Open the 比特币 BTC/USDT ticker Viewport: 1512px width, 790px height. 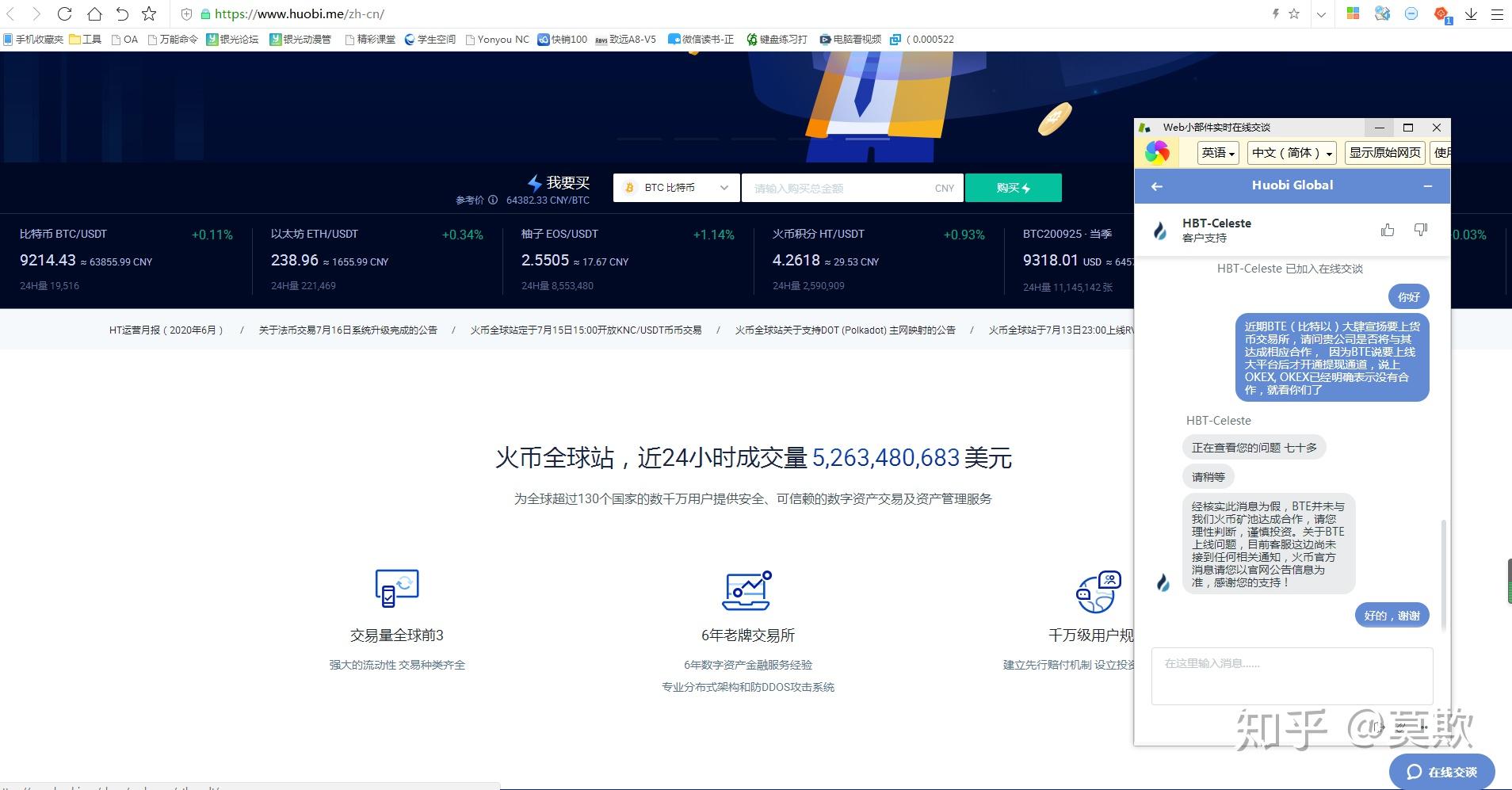126,260
